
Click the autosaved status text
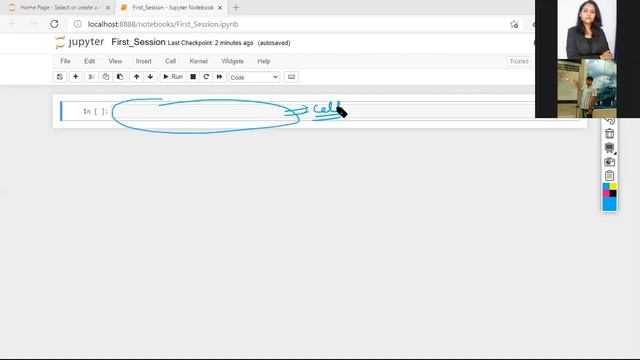pos(274,43)
